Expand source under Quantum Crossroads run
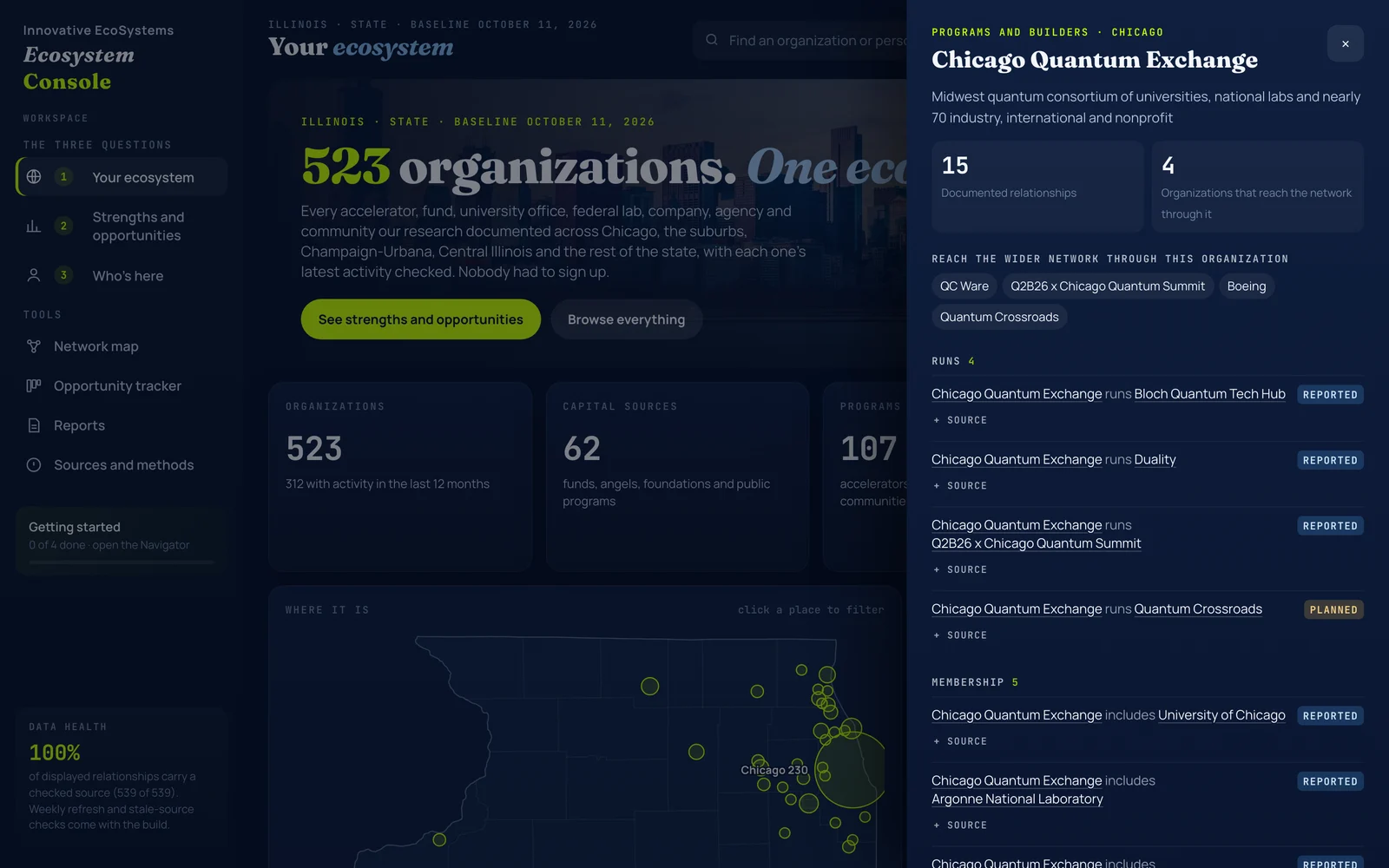 (x=960, y=635)
